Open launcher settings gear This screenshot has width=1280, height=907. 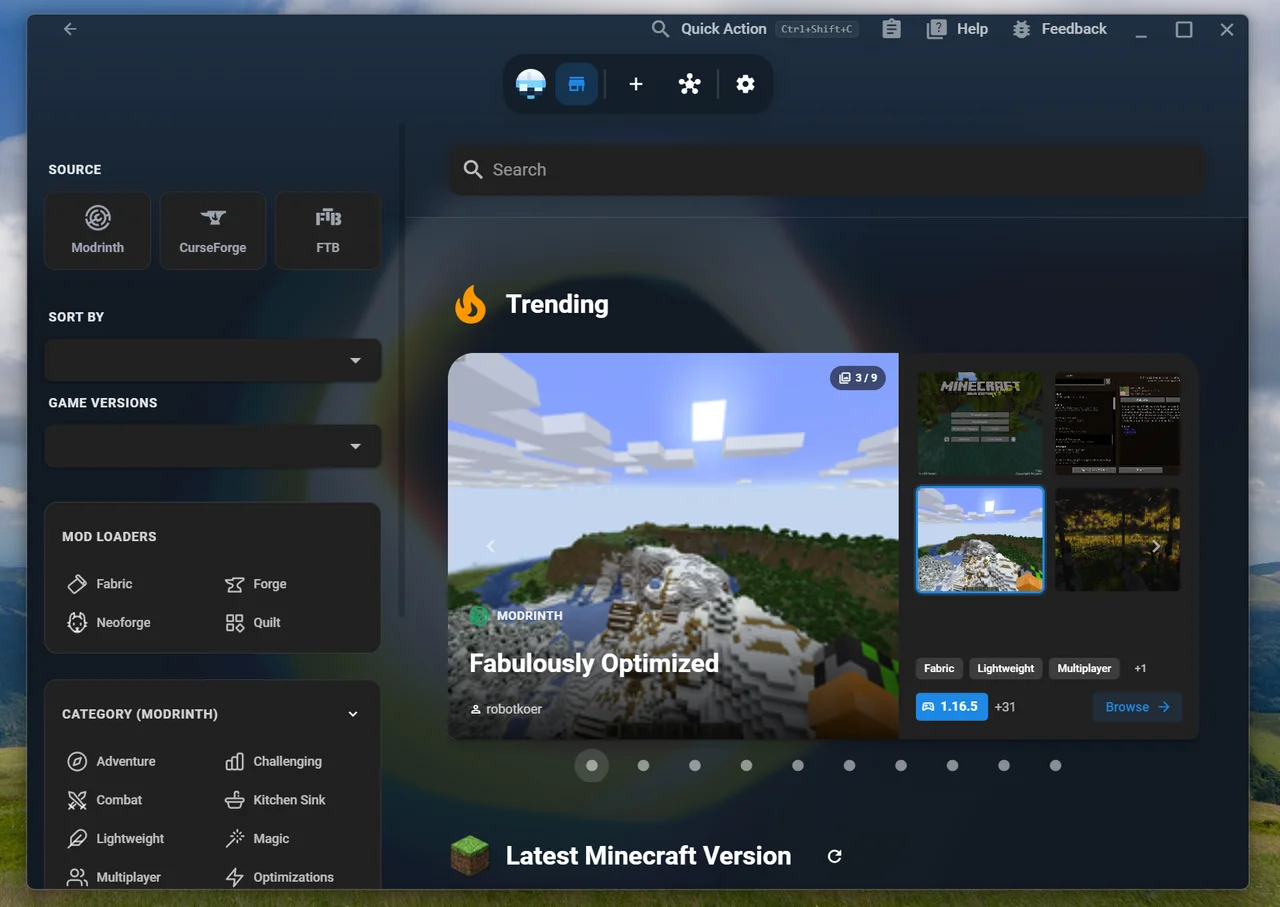(x=745, y=84)
